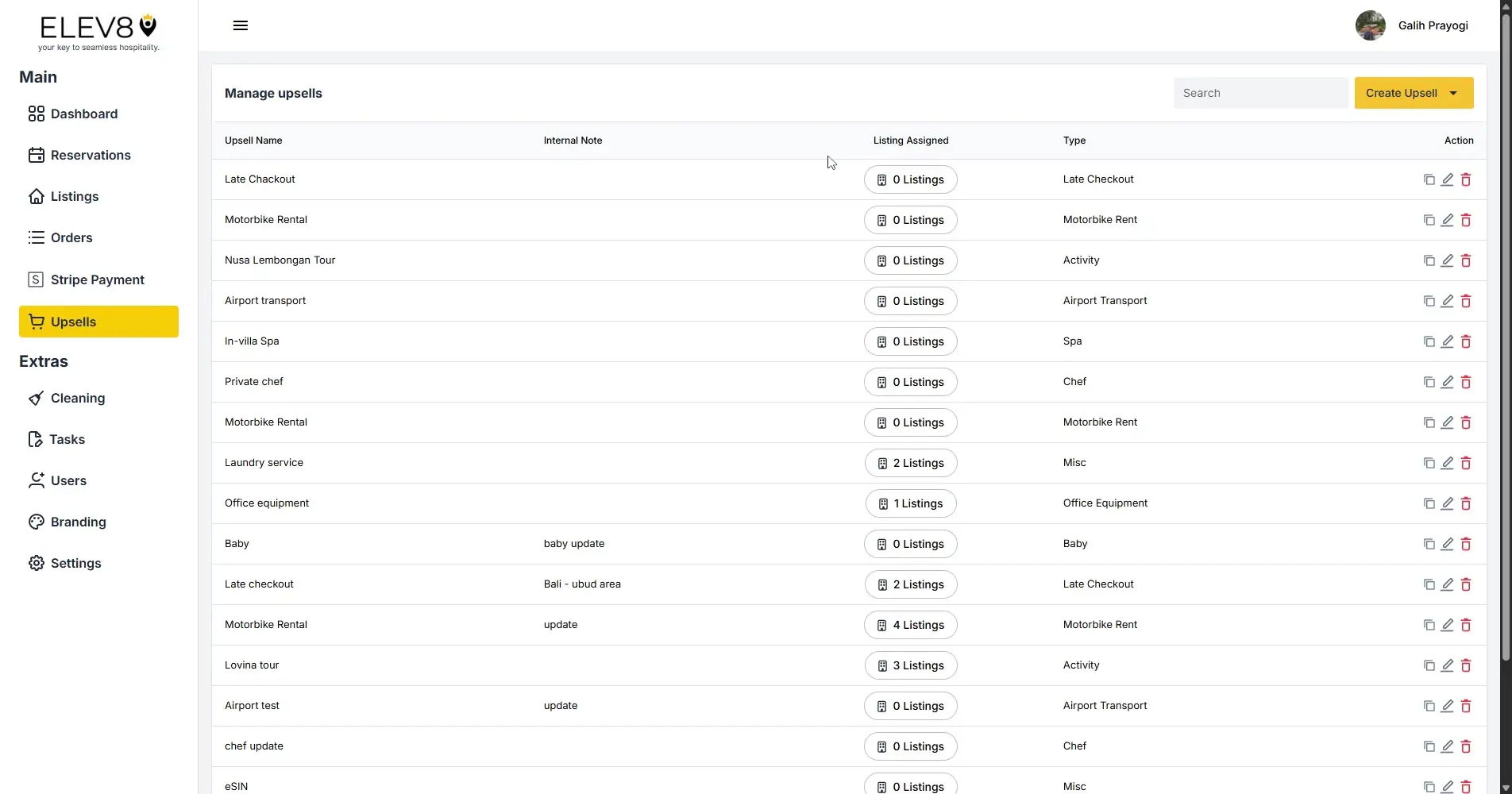Open 3 Listings for Lovina tour

pyautogui.click(x=910, y=665)
